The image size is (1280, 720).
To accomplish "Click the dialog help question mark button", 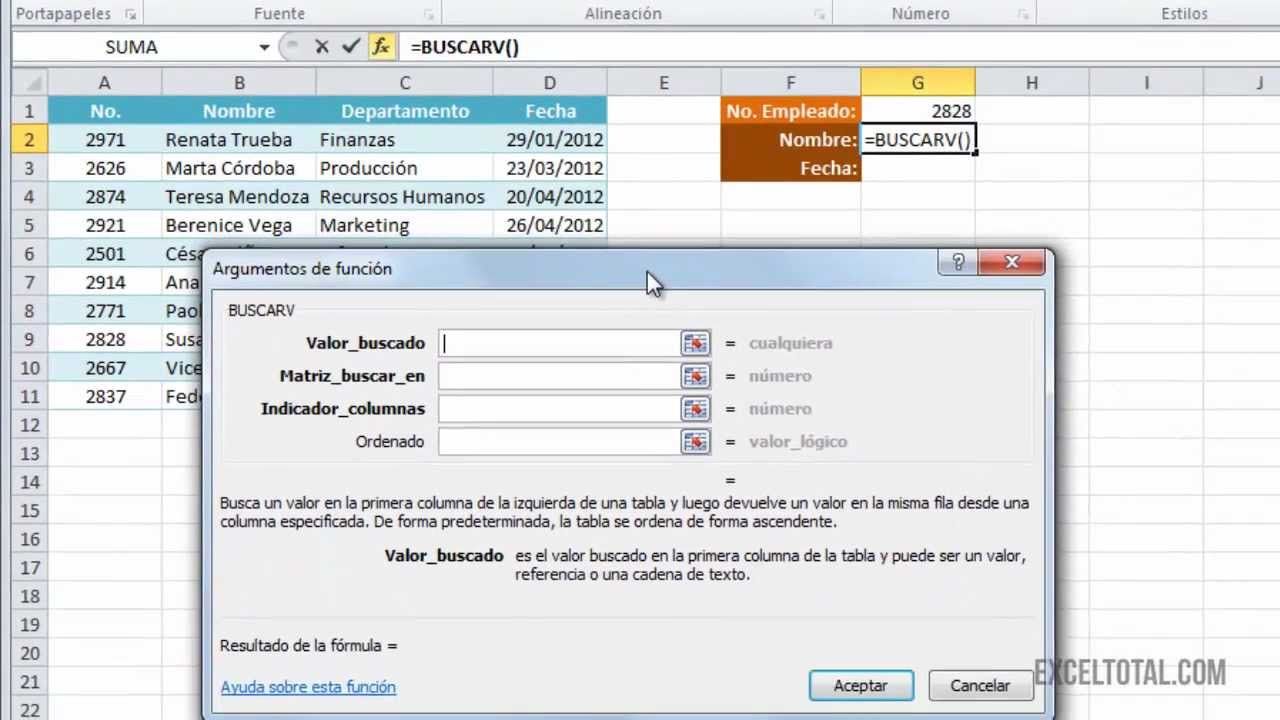I will tap(958, 263).
